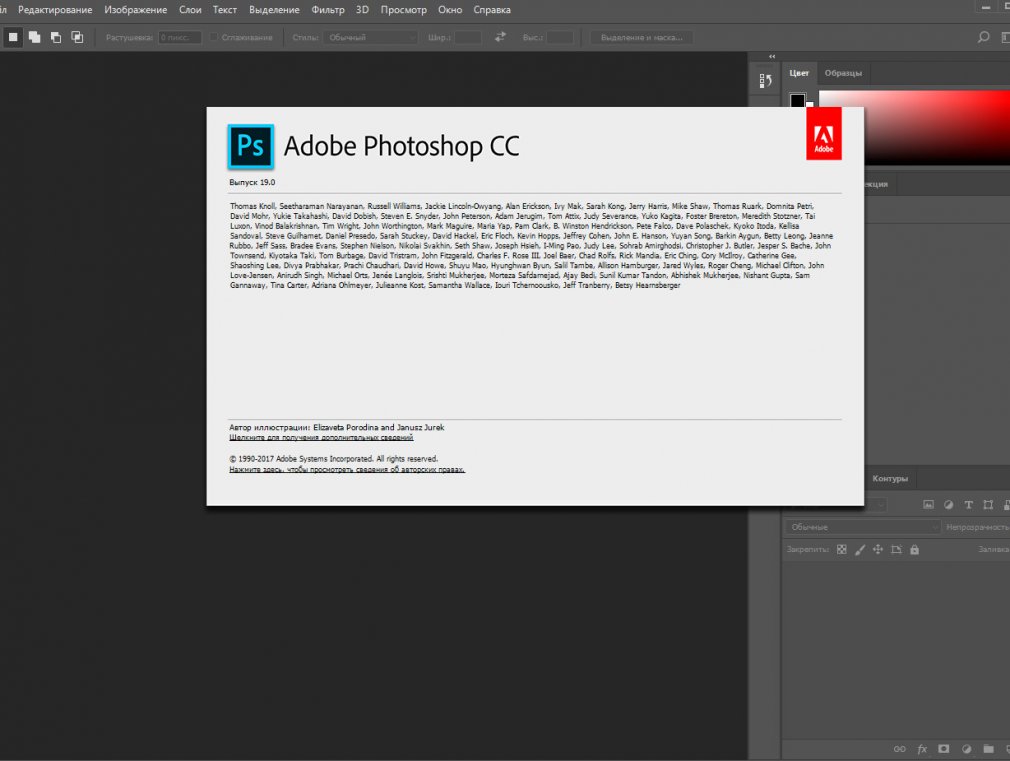Toggle lock image pixels brush icon
1010x761 pixels.
[x=860, y=550]
